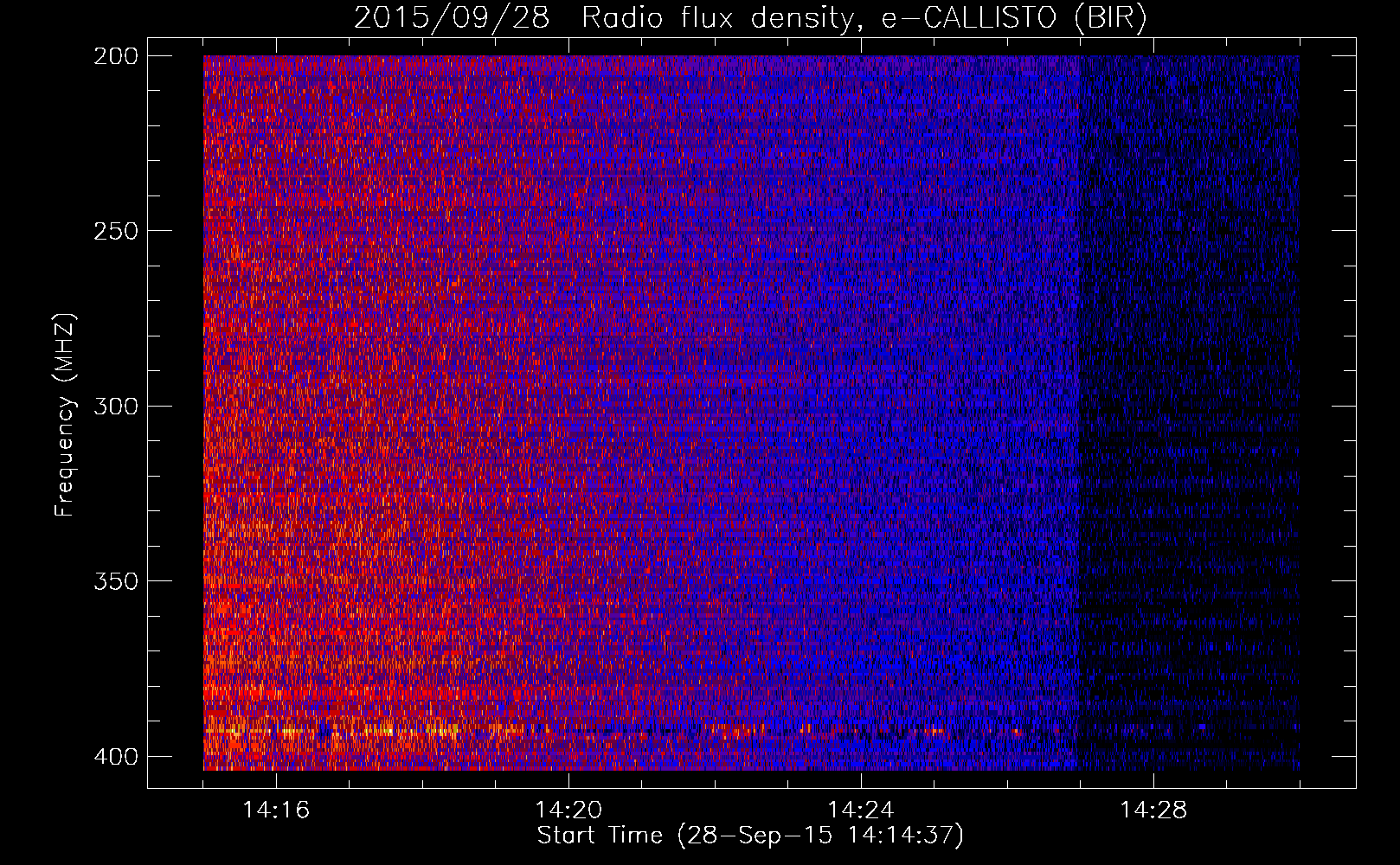Click the 14:24 time tick label
The image size is (1400, 865).
(x=861, y=810)
